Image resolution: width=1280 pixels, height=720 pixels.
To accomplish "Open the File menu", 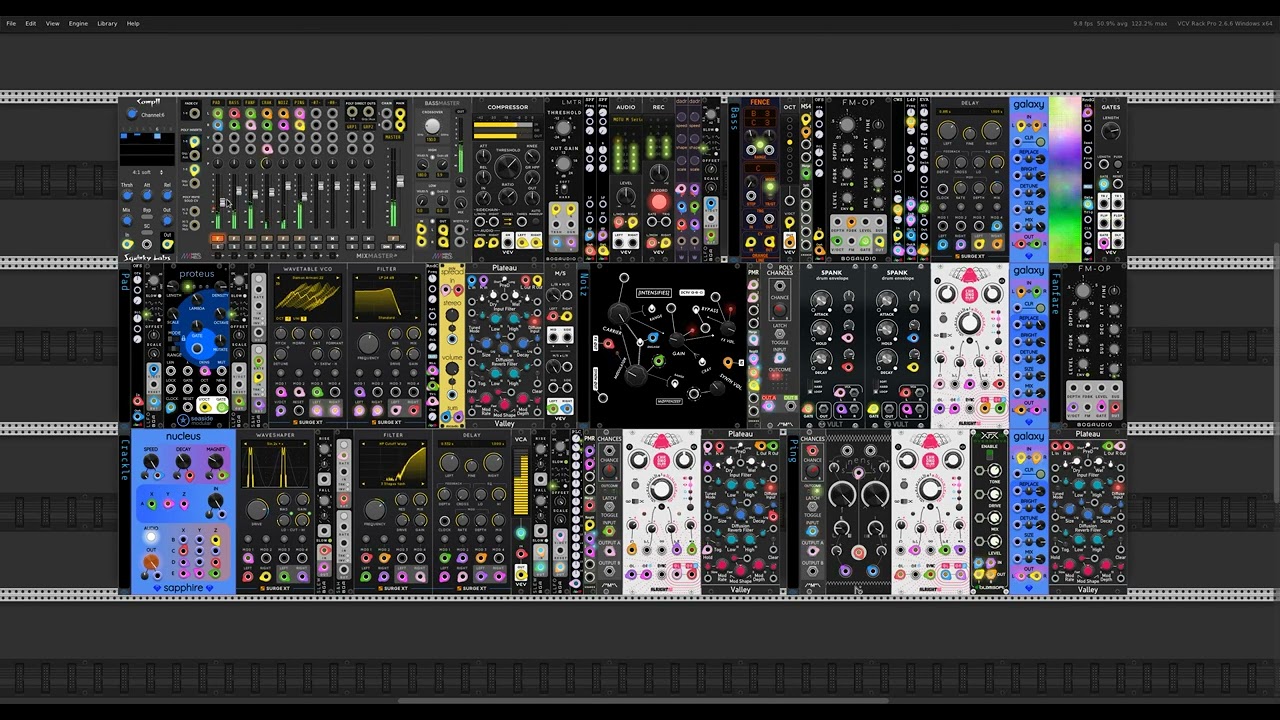I will click(x=11, y=23).
